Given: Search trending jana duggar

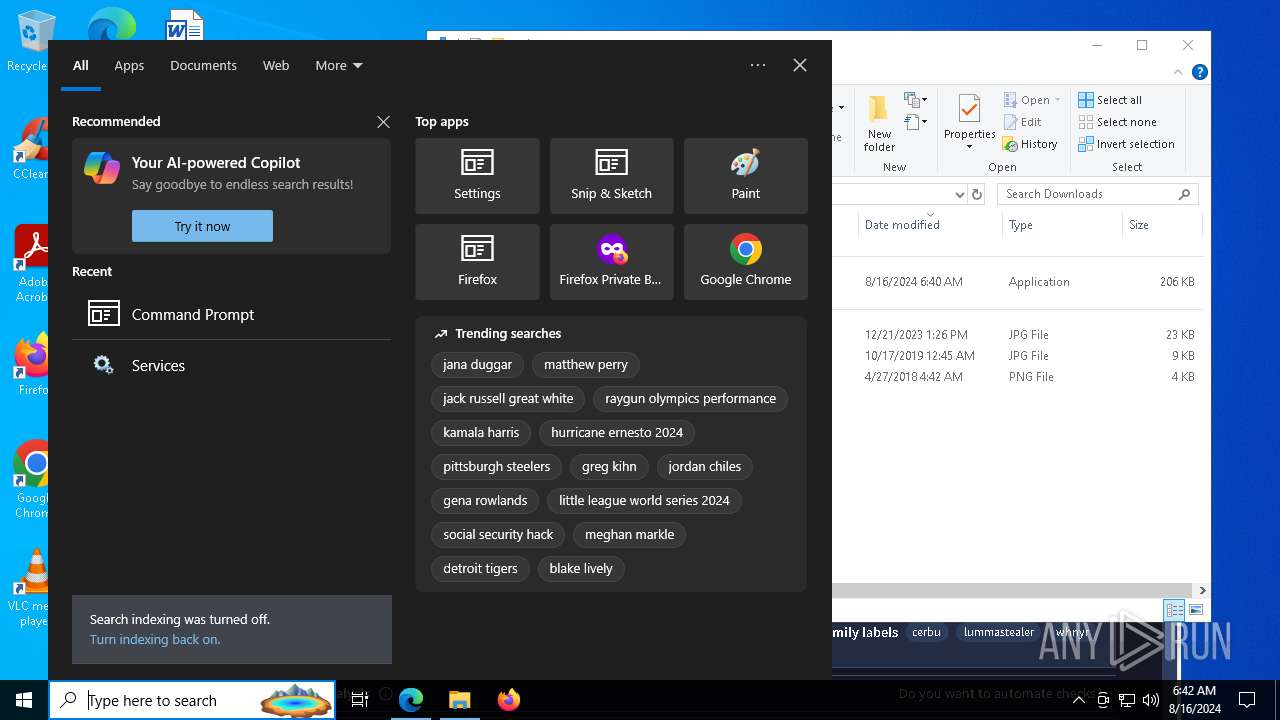Looking at the screenshot, I should [x=477, y=365].
